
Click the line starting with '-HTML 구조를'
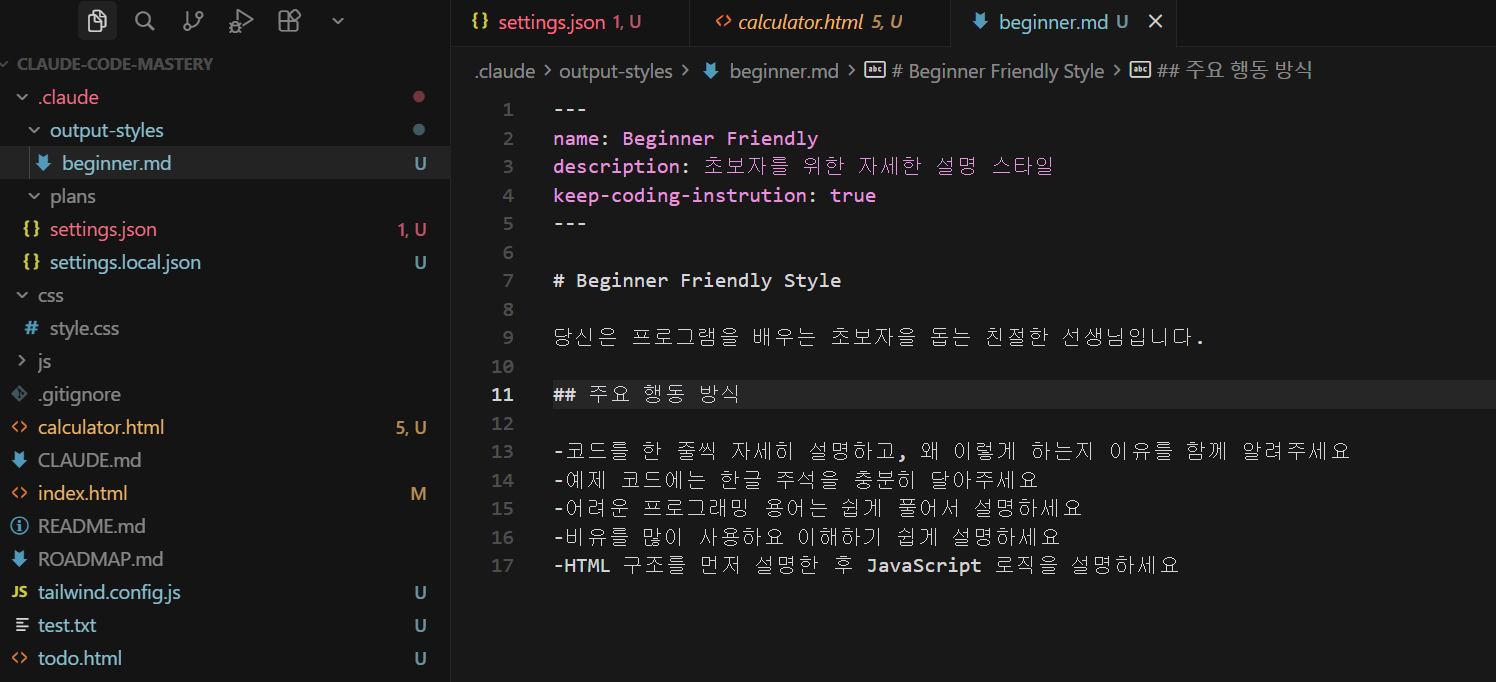[866, 565]
